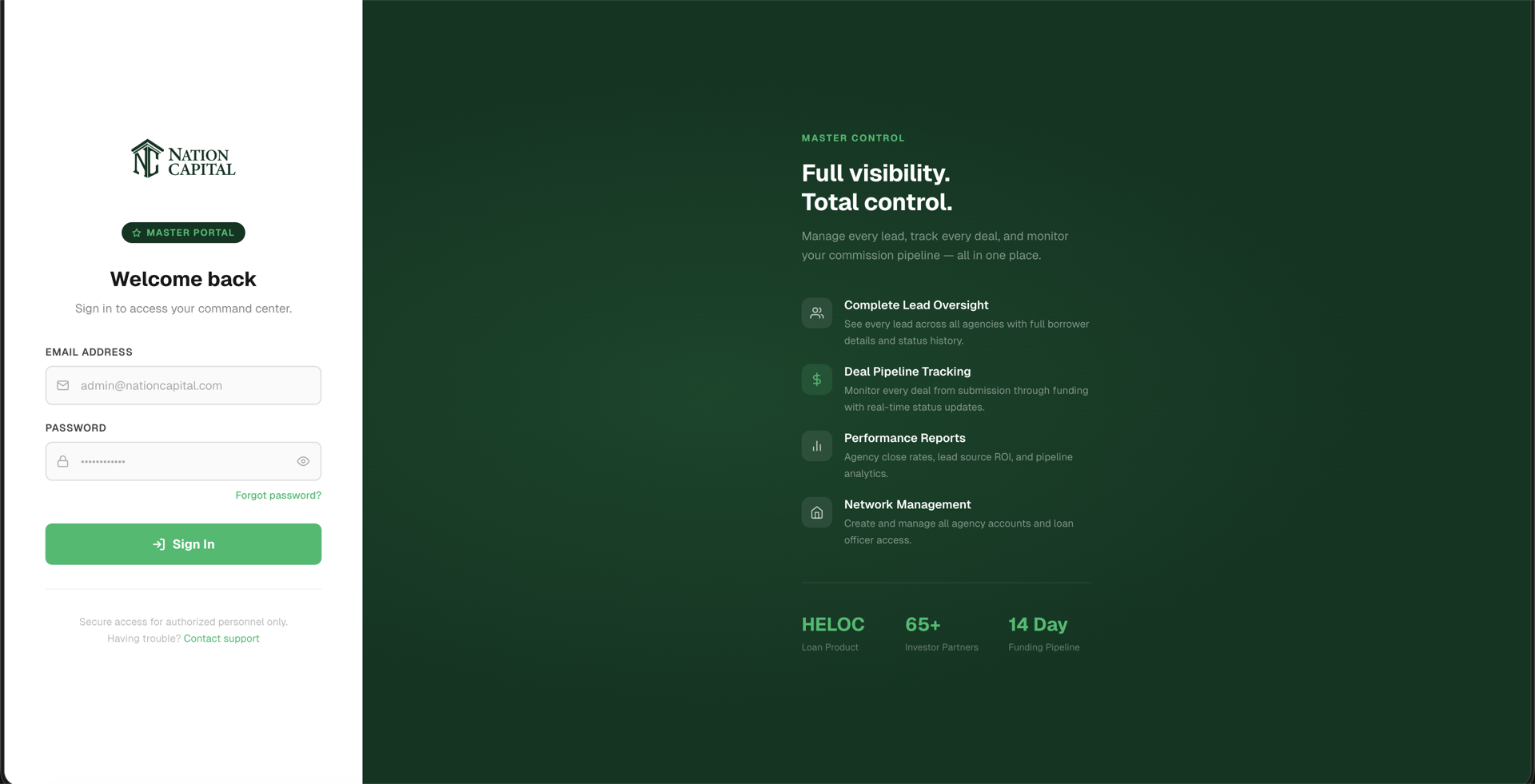Toggle password visibility with the eye icon
The height and width of the screenshot is (784, 1535).
coord(303,461)
